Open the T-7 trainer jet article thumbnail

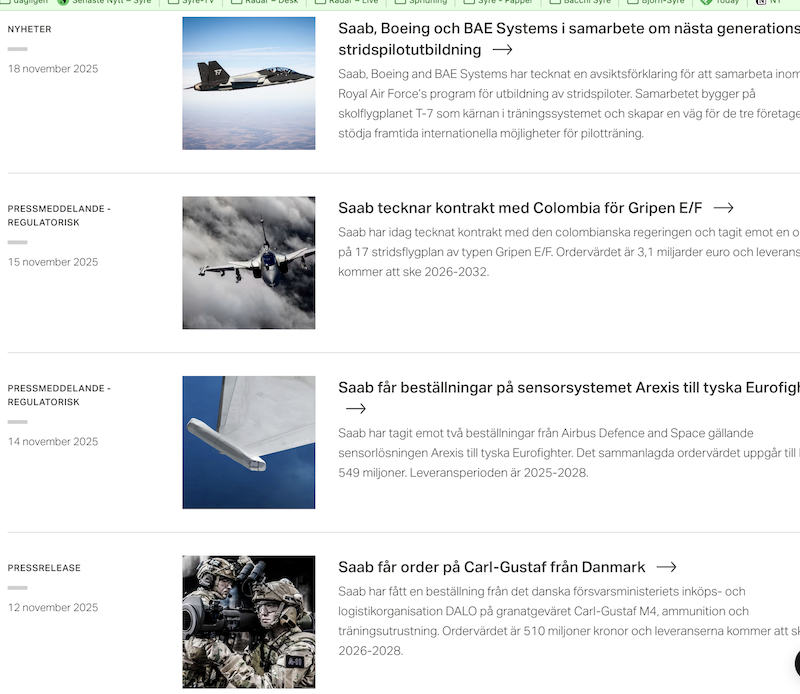[x=248, y=83]
